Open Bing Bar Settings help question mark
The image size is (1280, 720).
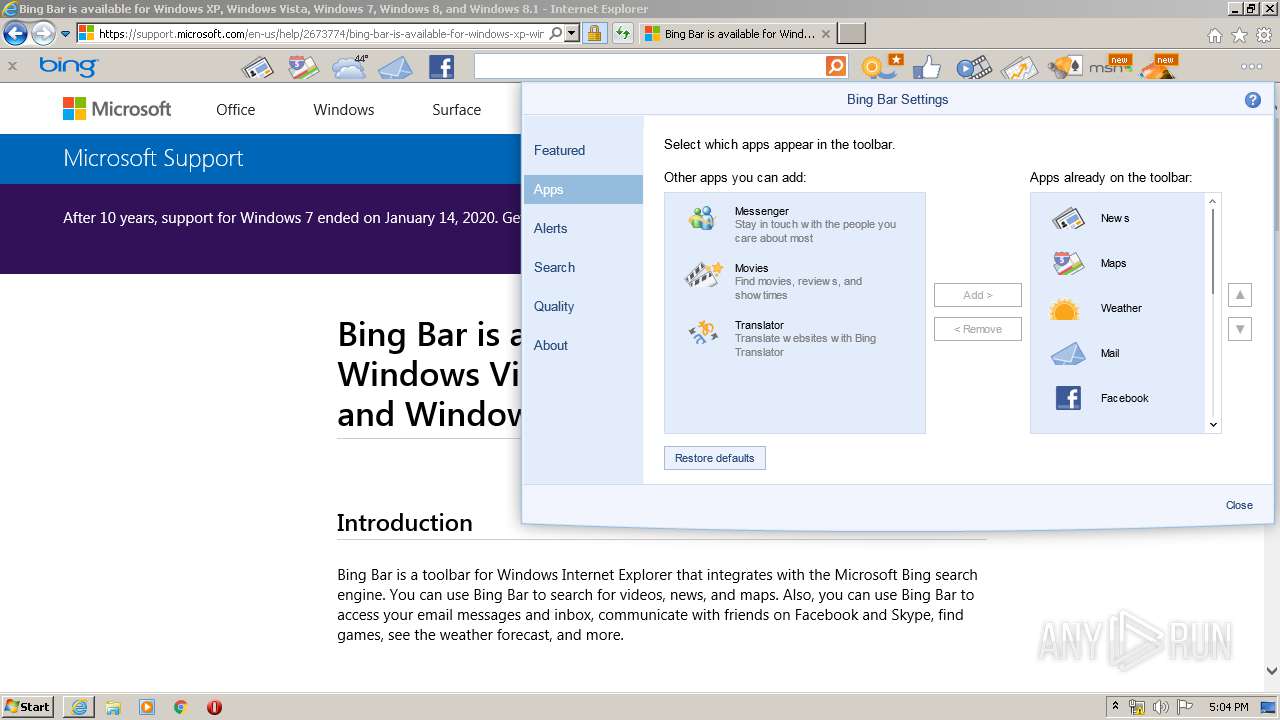(x=1252, y=100)
